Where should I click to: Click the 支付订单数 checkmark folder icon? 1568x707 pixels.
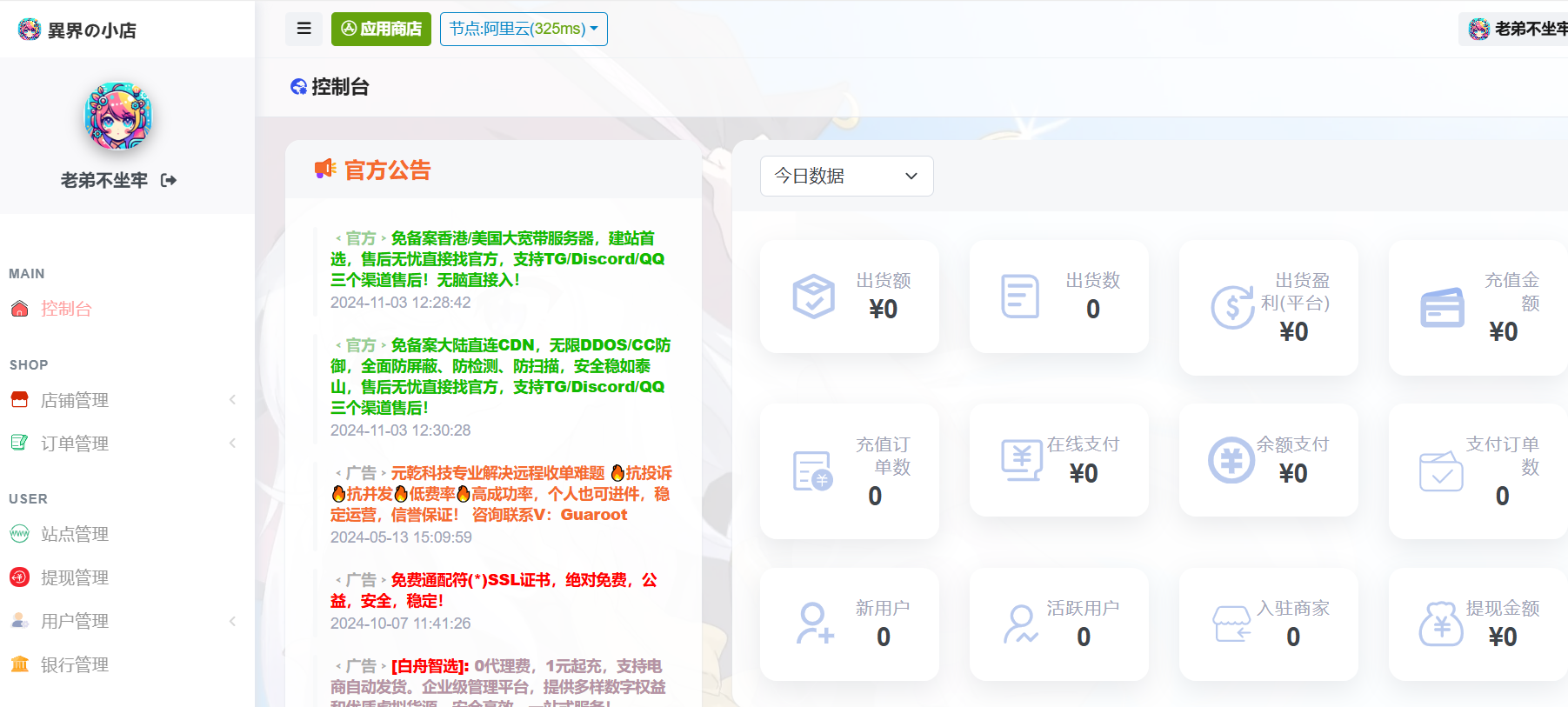point(1441,470)
